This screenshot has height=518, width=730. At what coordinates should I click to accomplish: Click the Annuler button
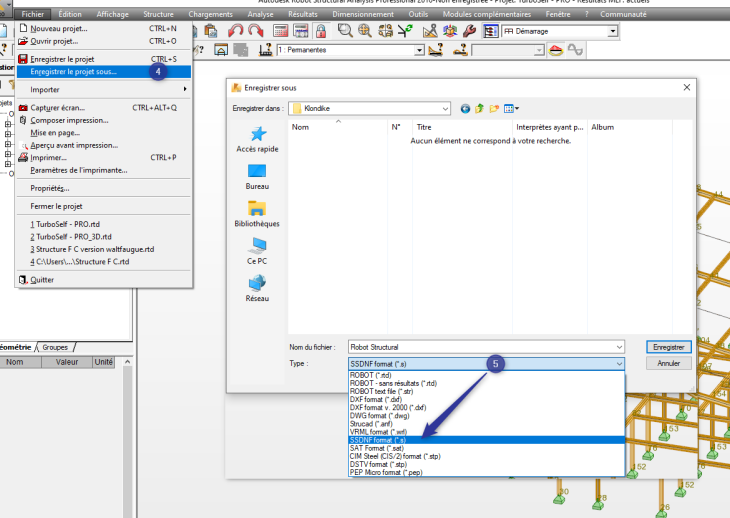pos(668,364)
